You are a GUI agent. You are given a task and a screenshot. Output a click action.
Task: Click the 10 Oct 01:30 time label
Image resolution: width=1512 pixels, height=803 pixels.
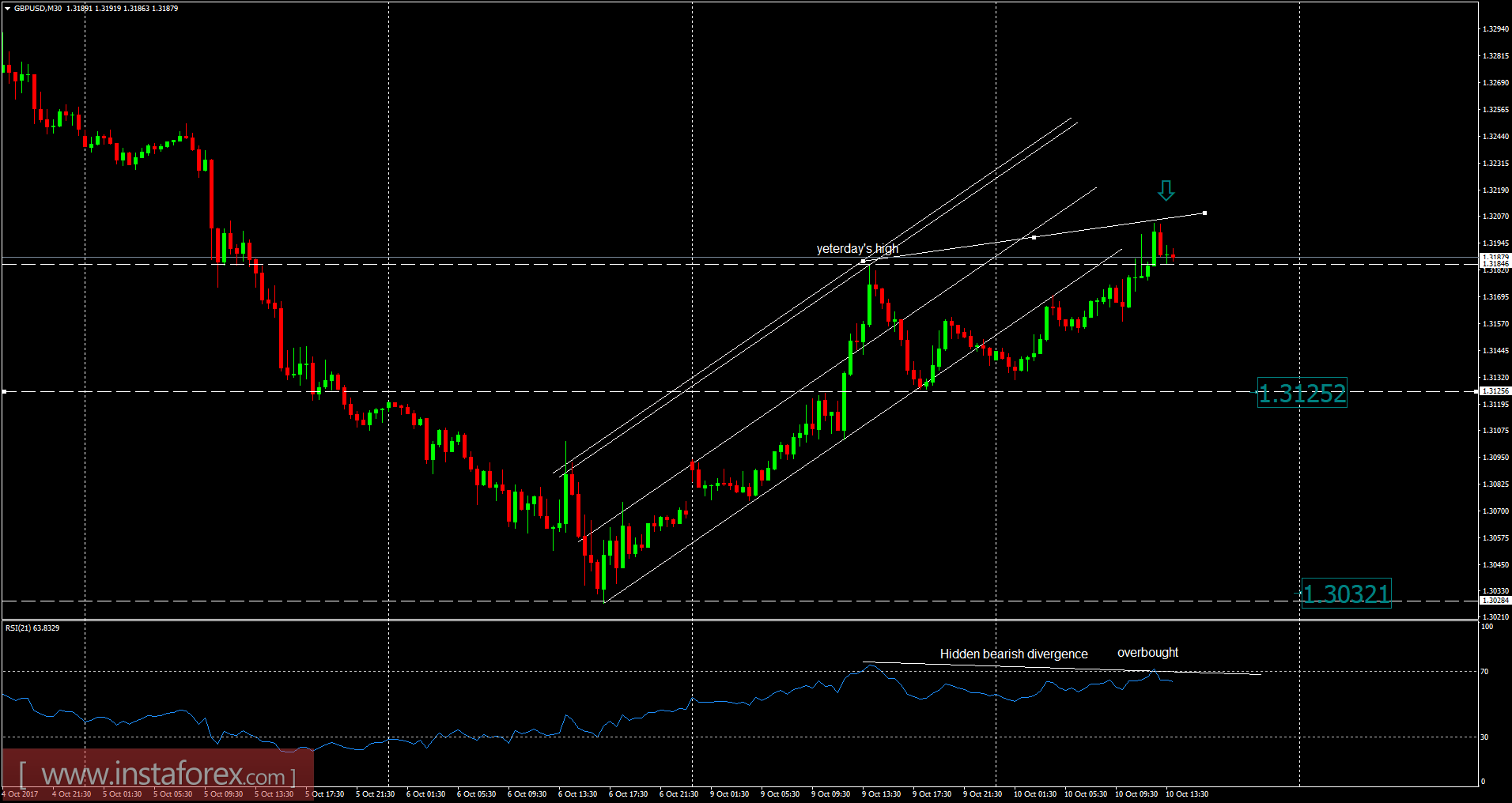(1035, 794)
